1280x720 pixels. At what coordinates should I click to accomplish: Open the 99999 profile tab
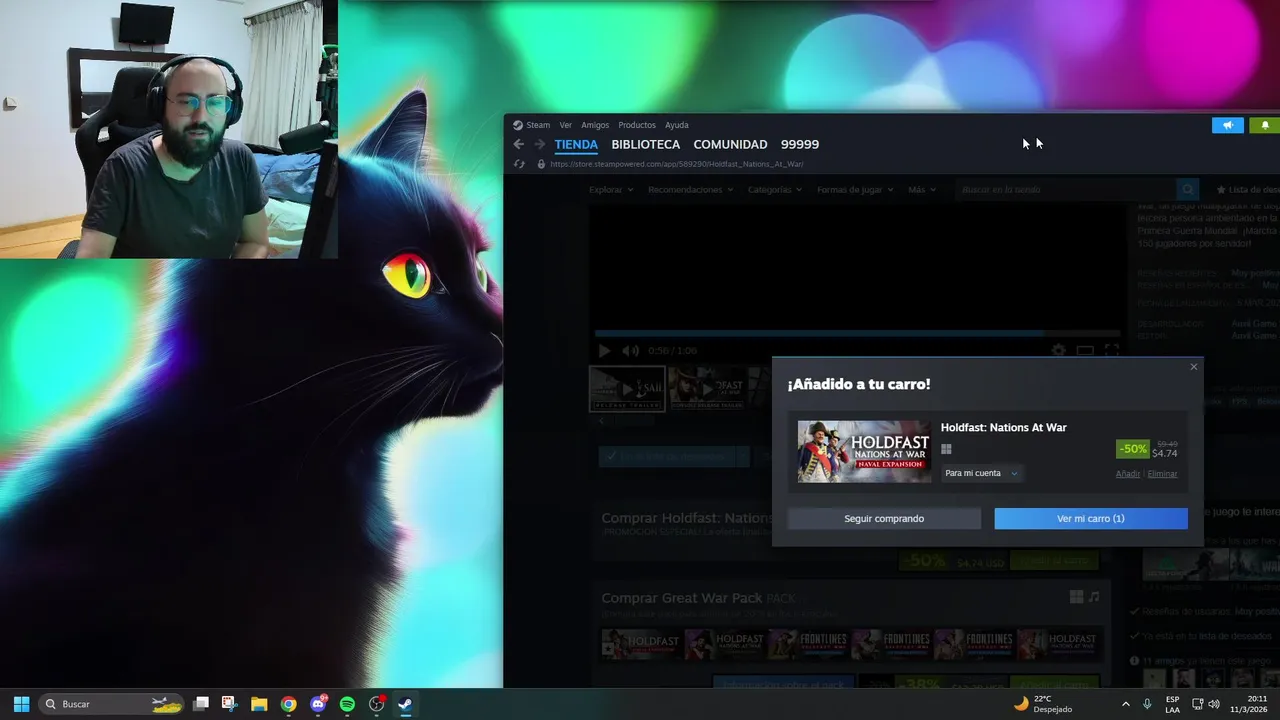800,144
